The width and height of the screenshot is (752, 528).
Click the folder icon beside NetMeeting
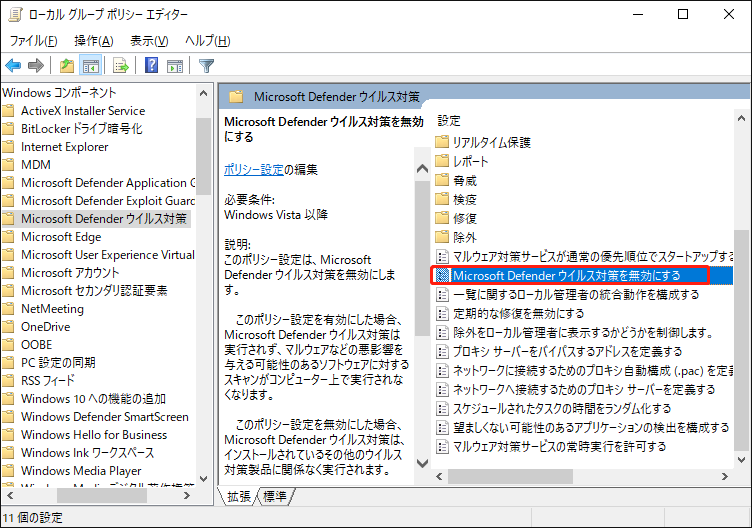click(x=8, y=309)
